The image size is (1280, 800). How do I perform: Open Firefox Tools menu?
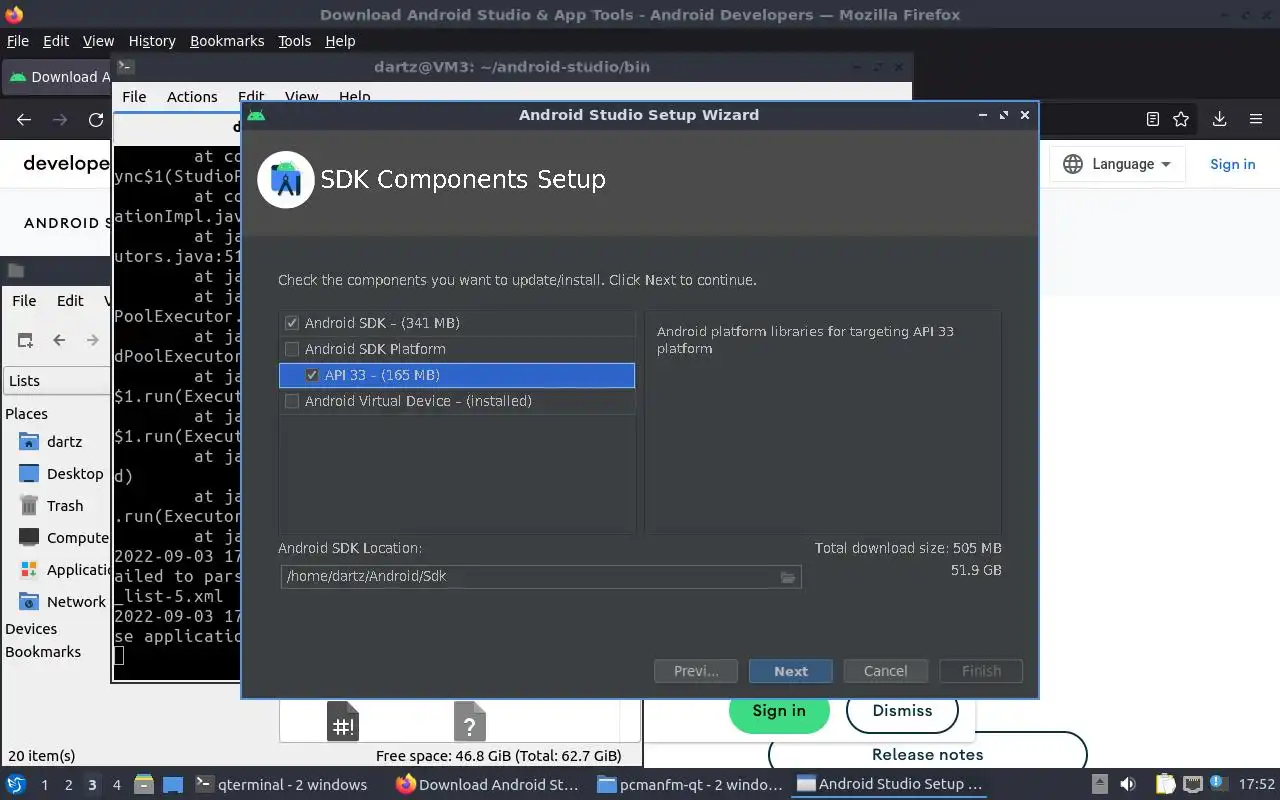295,41
